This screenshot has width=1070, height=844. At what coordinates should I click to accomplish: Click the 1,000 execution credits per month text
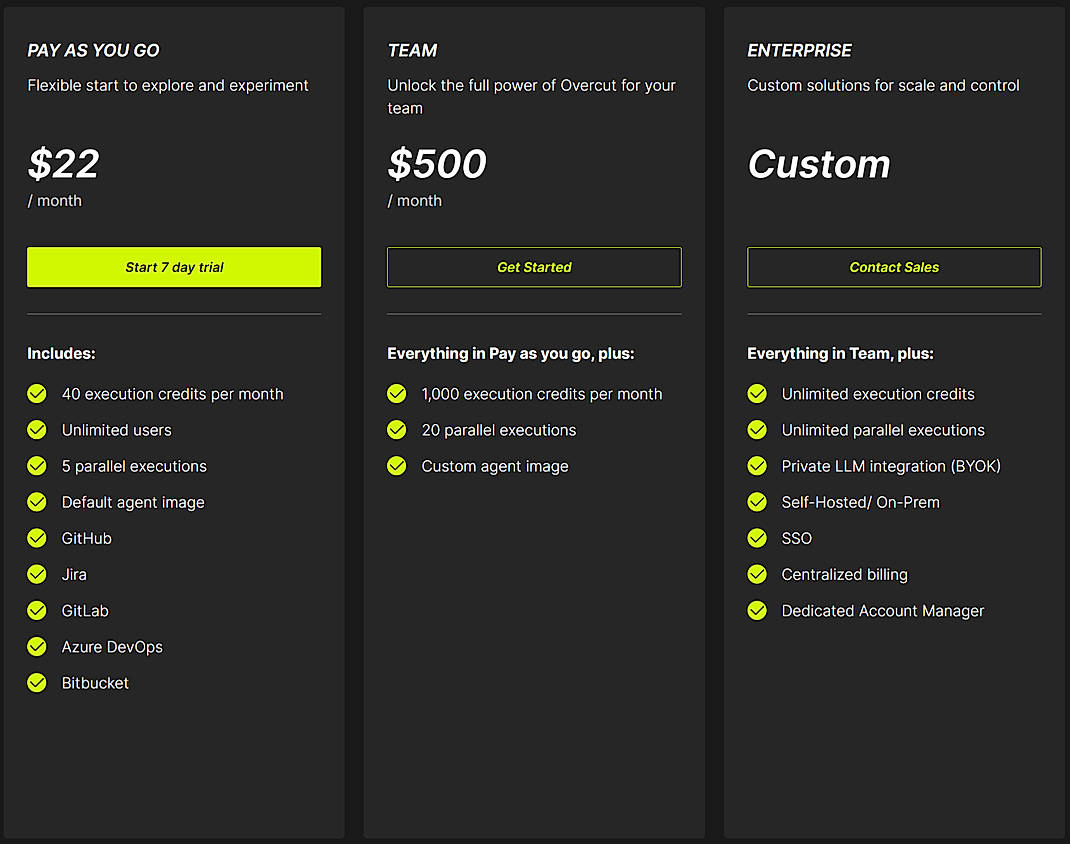click(x=542, y=394)
